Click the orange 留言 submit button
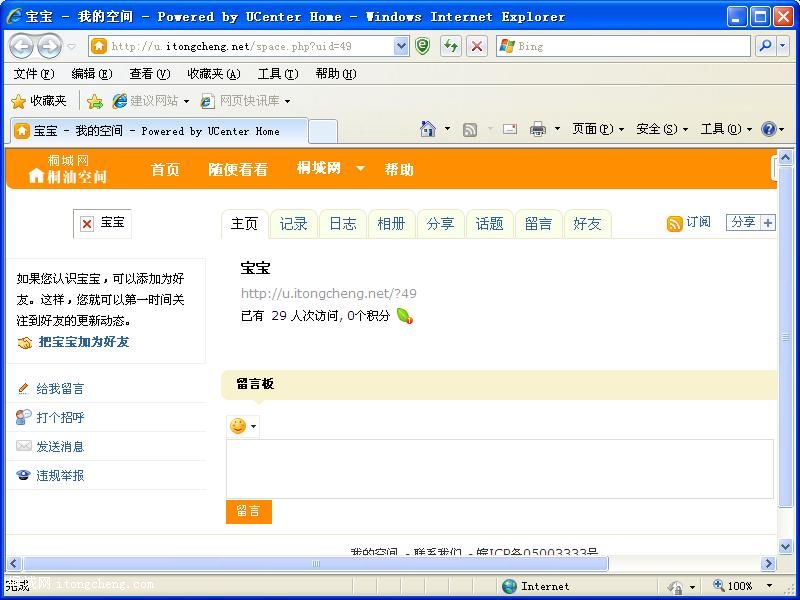Screen dimensions: 800x600 248,511
